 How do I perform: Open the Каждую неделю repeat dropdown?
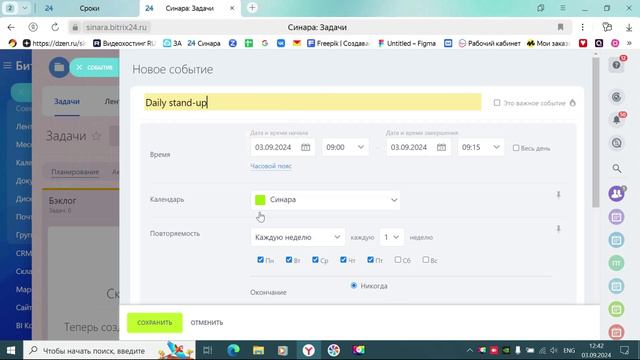pos(298,237)
